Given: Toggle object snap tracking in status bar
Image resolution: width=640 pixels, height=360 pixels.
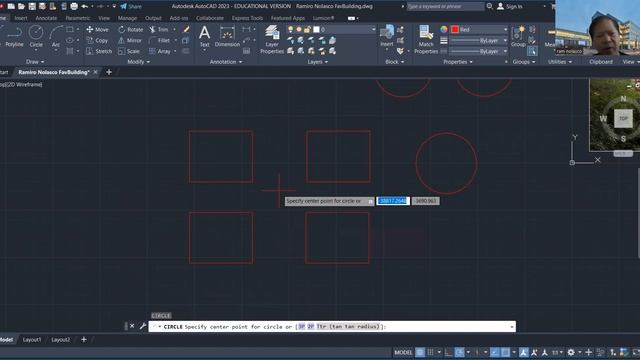Looking at the screenshot, I should tap(495, 352).
